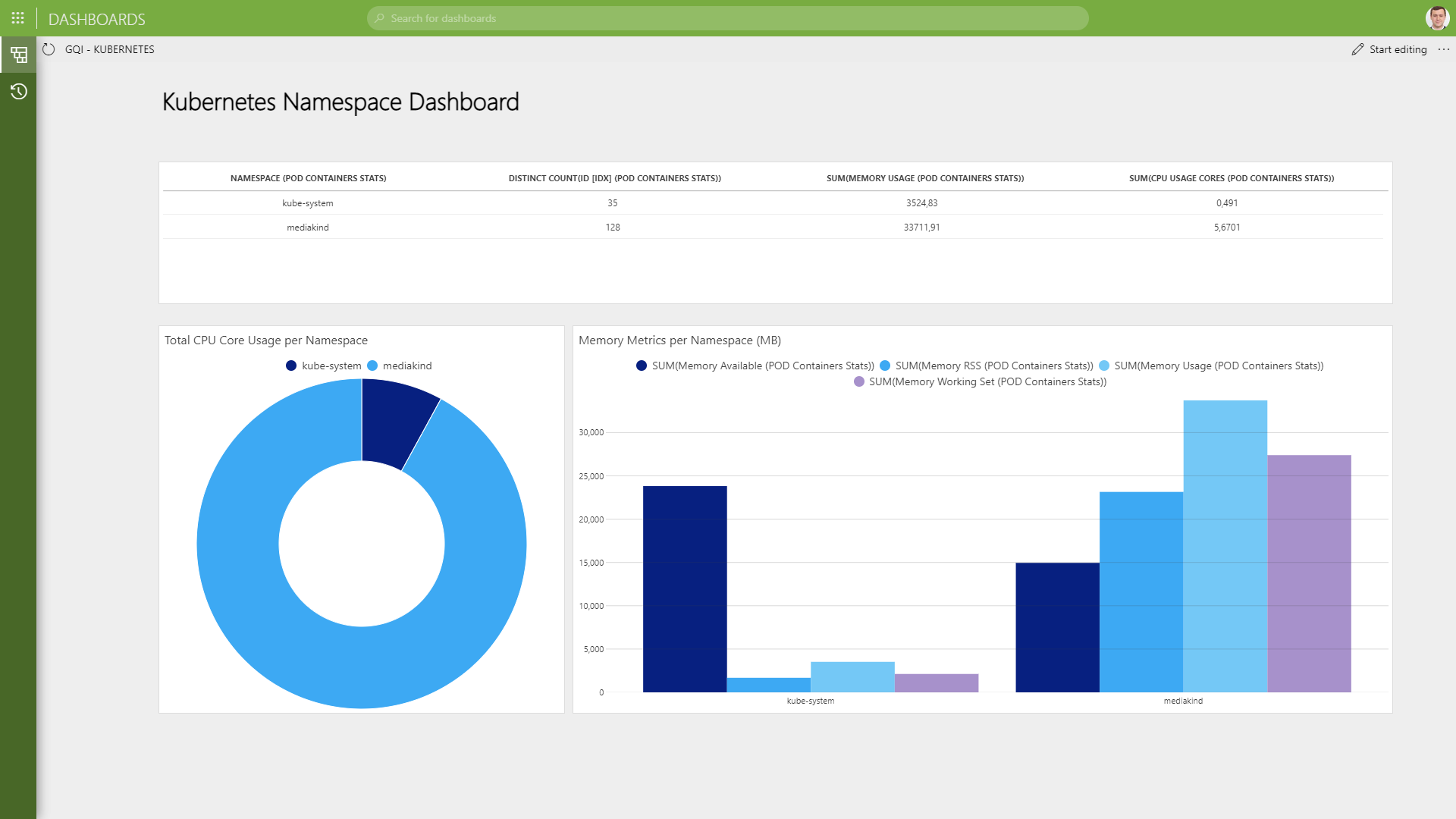The width and height of the screenshot is (1456, 819).
Task: Click the magnifier icon in the search bar
Action: [380, 18]
